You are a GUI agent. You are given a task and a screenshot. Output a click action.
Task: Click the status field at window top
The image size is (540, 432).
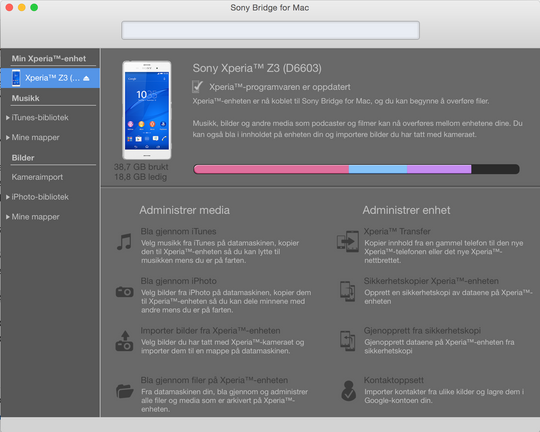[x=270, y=30]
